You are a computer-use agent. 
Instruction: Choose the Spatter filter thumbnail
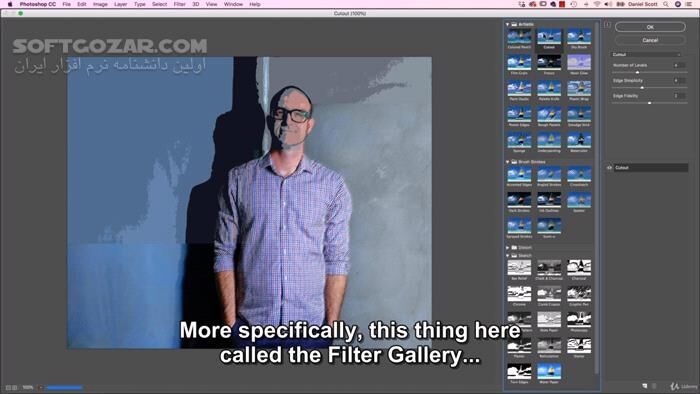click(x=579, y=200)
